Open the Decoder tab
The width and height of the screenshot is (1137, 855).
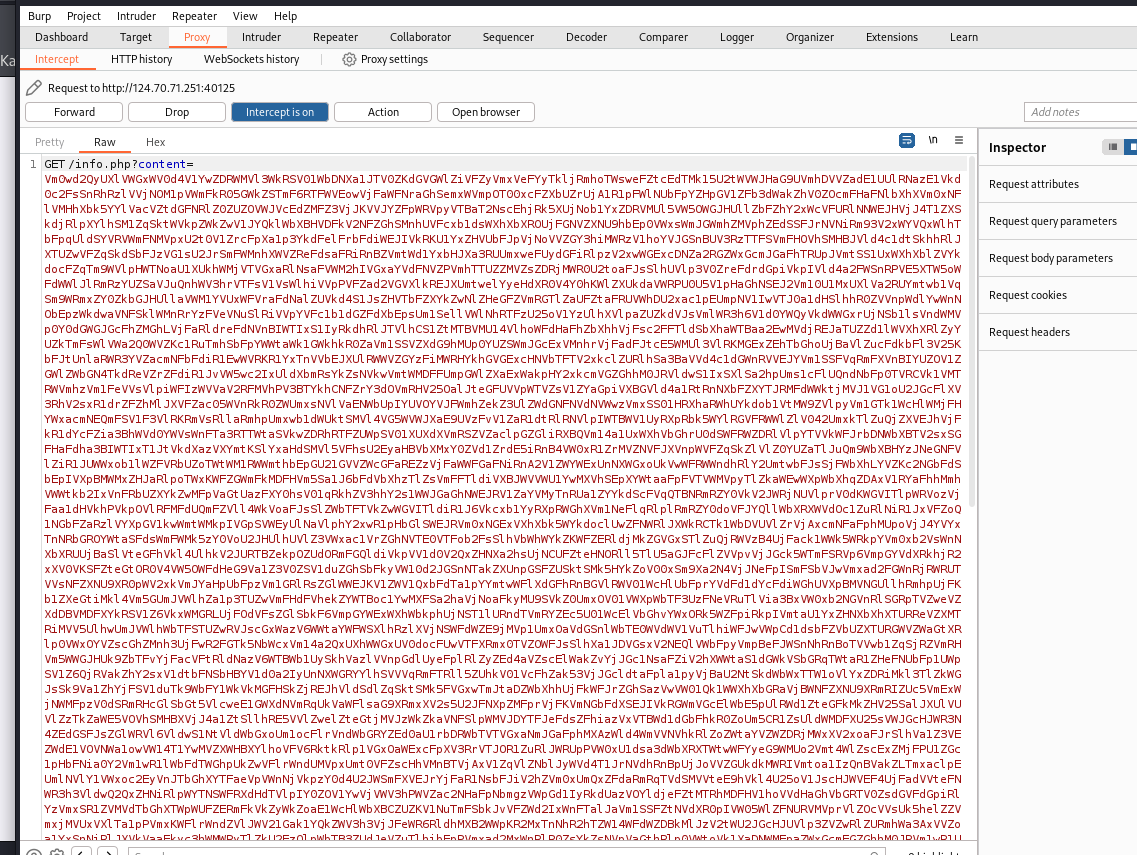[586, 37]
